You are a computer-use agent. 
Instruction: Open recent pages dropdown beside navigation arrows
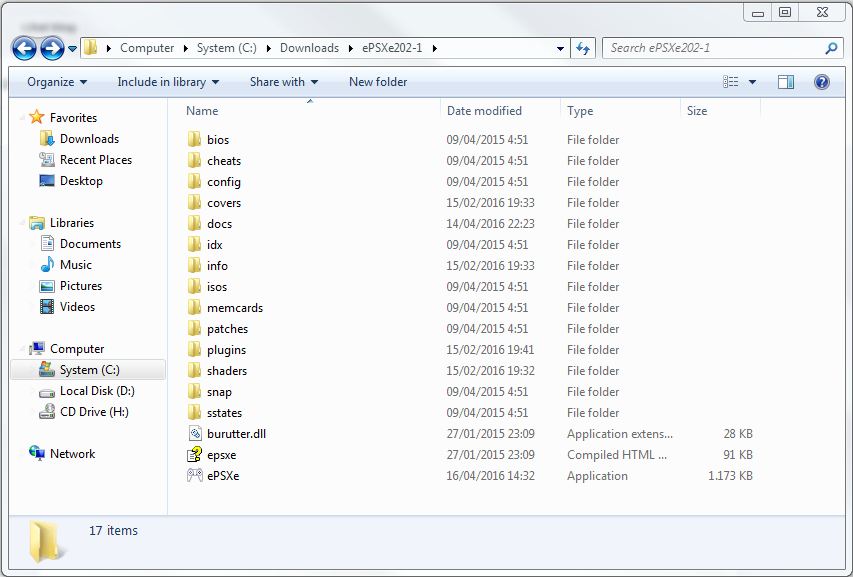click(72, 49)
